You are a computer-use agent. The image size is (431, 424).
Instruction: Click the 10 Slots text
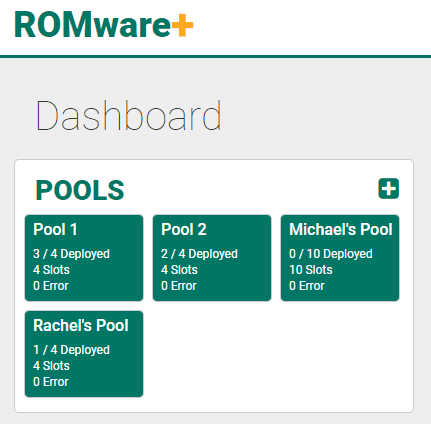311,270
